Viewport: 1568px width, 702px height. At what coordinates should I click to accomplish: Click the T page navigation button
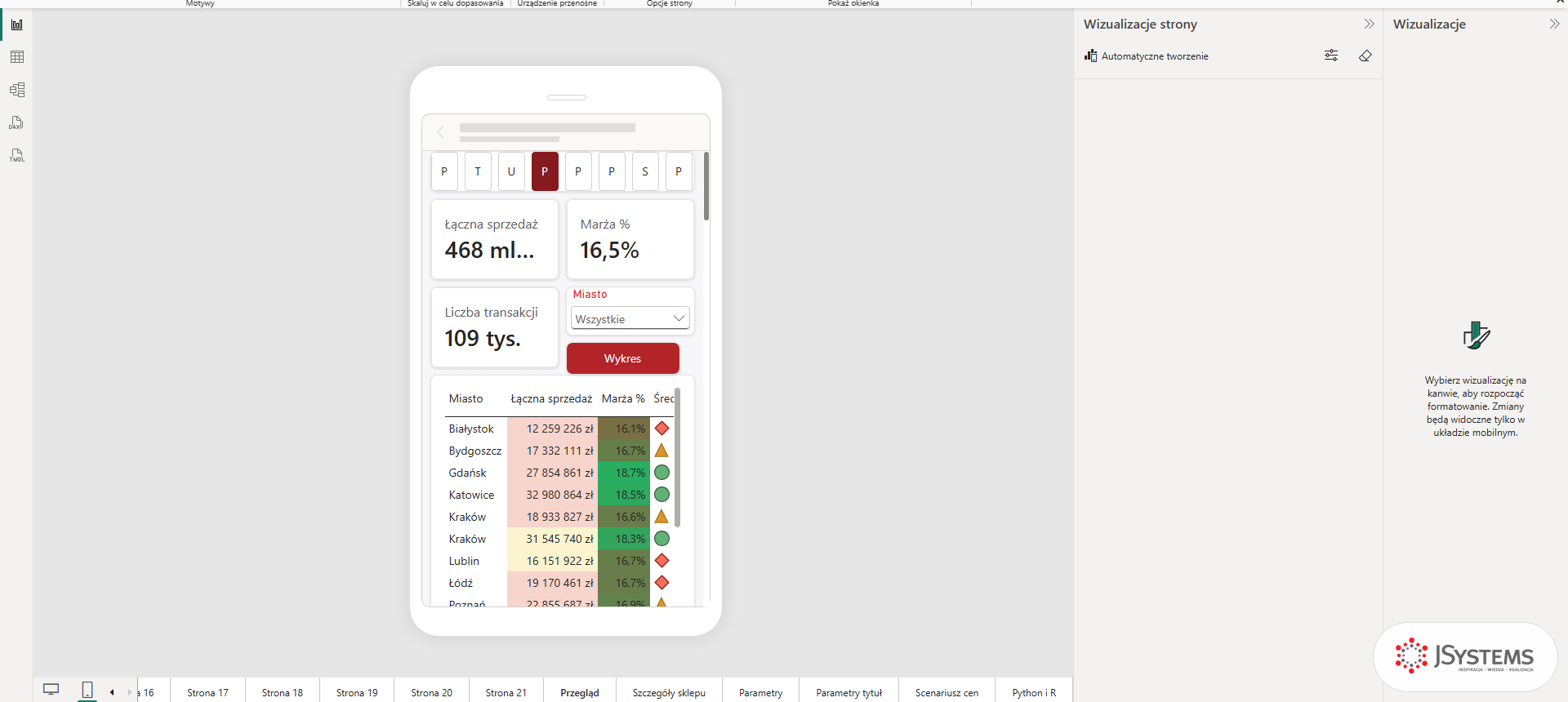[478, 171]
